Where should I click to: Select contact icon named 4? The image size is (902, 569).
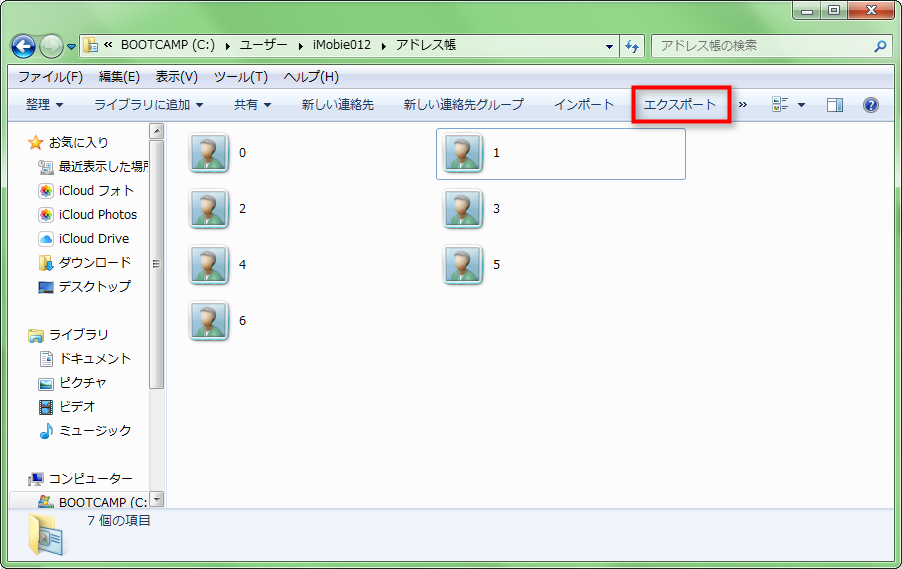click(209, 265)
